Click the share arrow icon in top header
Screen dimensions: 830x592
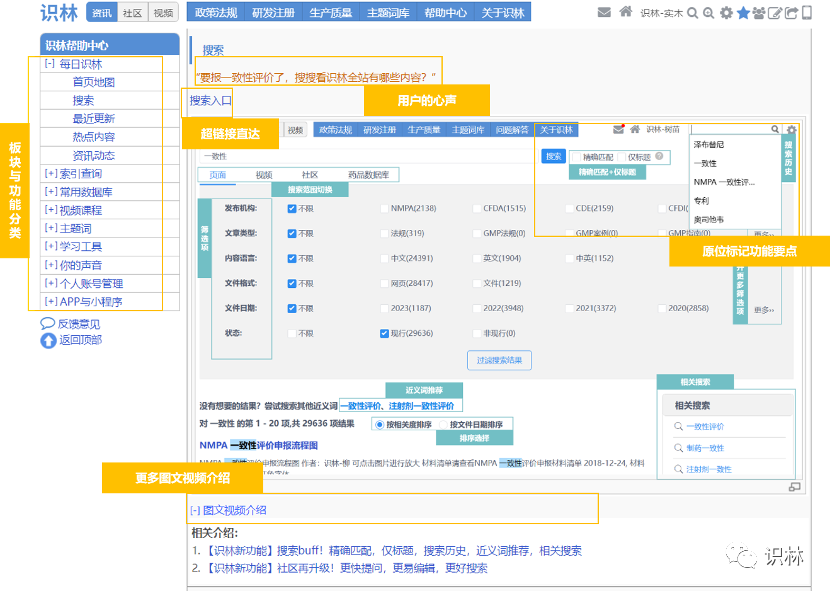[791, 13]
